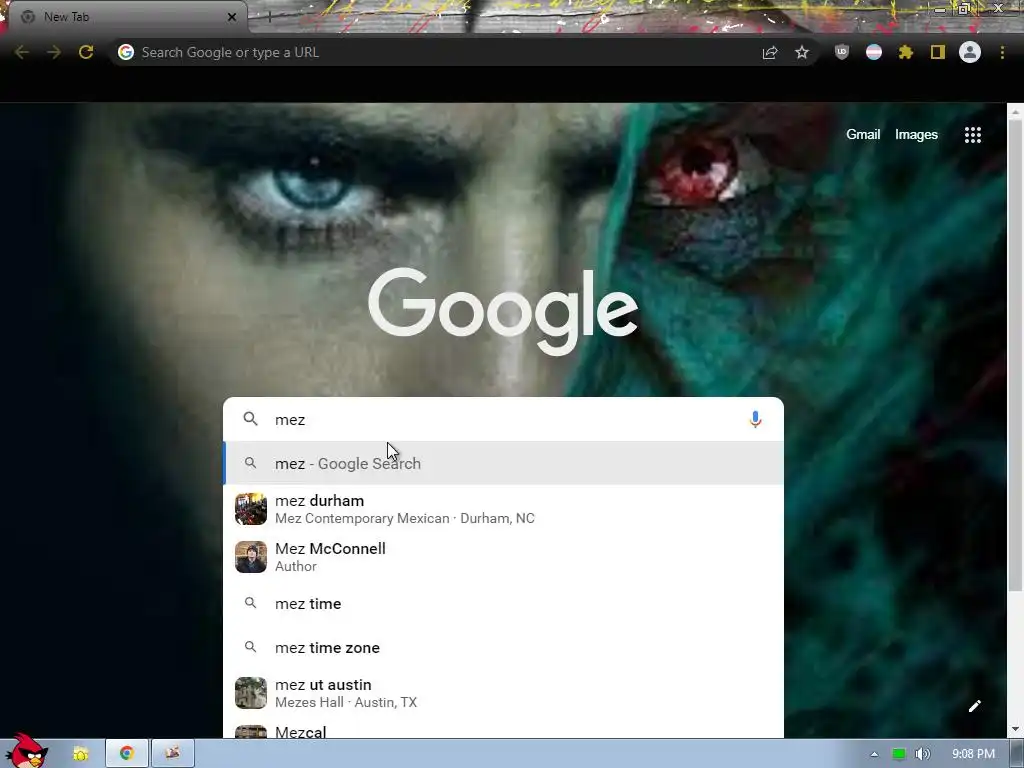This screenshot has width=1024, height=768.
Task: Go forward with the forward arrow
Action: [x=54, y=52]
